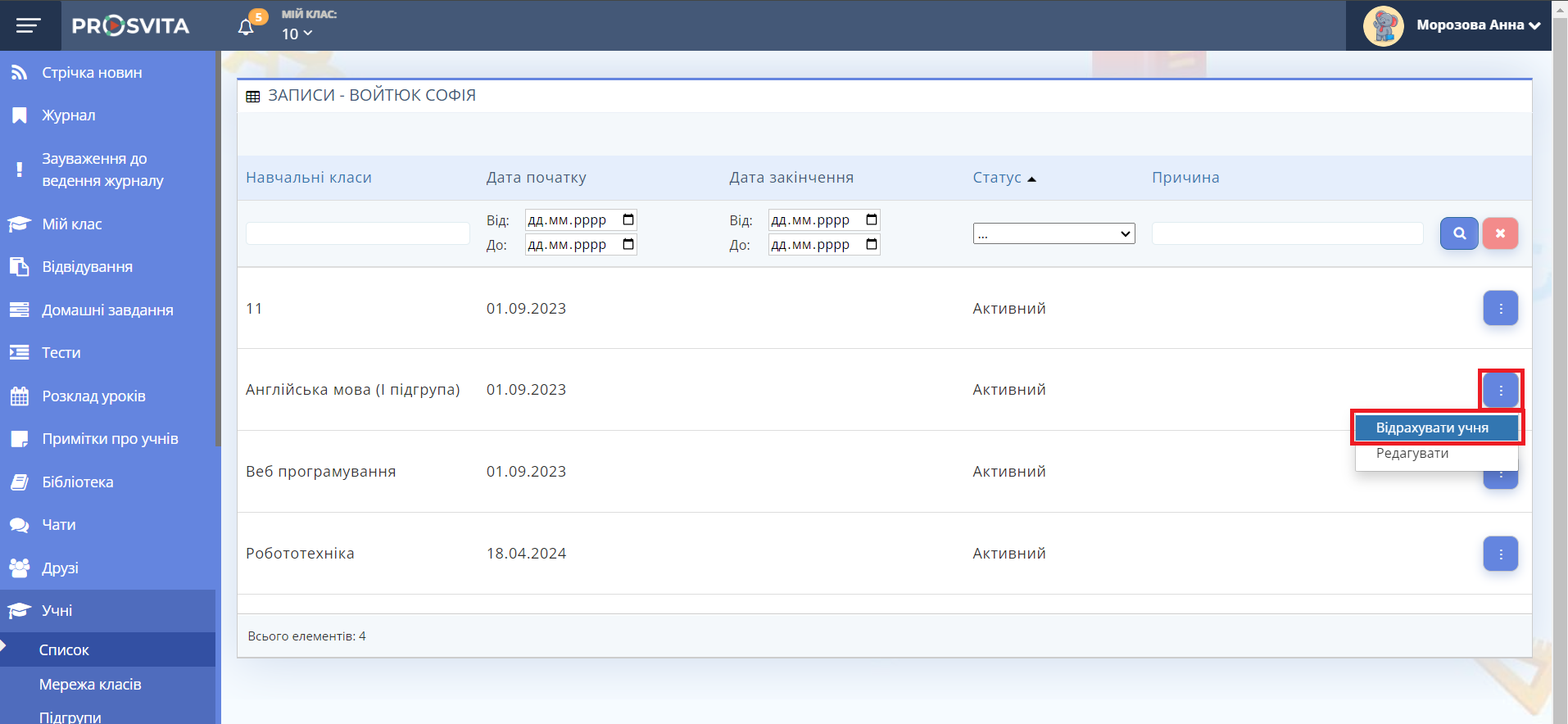
Task: Click the user avatar picture
Action: (x=1383, y=25)
